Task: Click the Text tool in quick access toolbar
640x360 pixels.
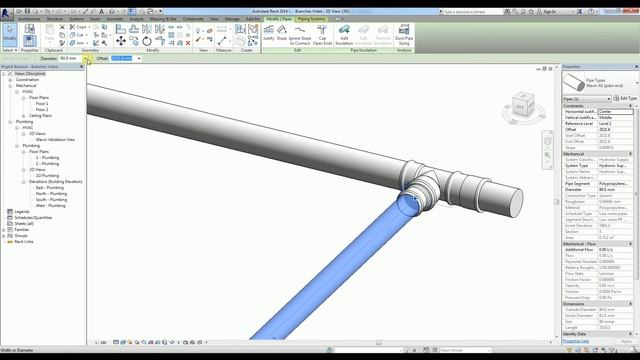Action: click(101, 11)
